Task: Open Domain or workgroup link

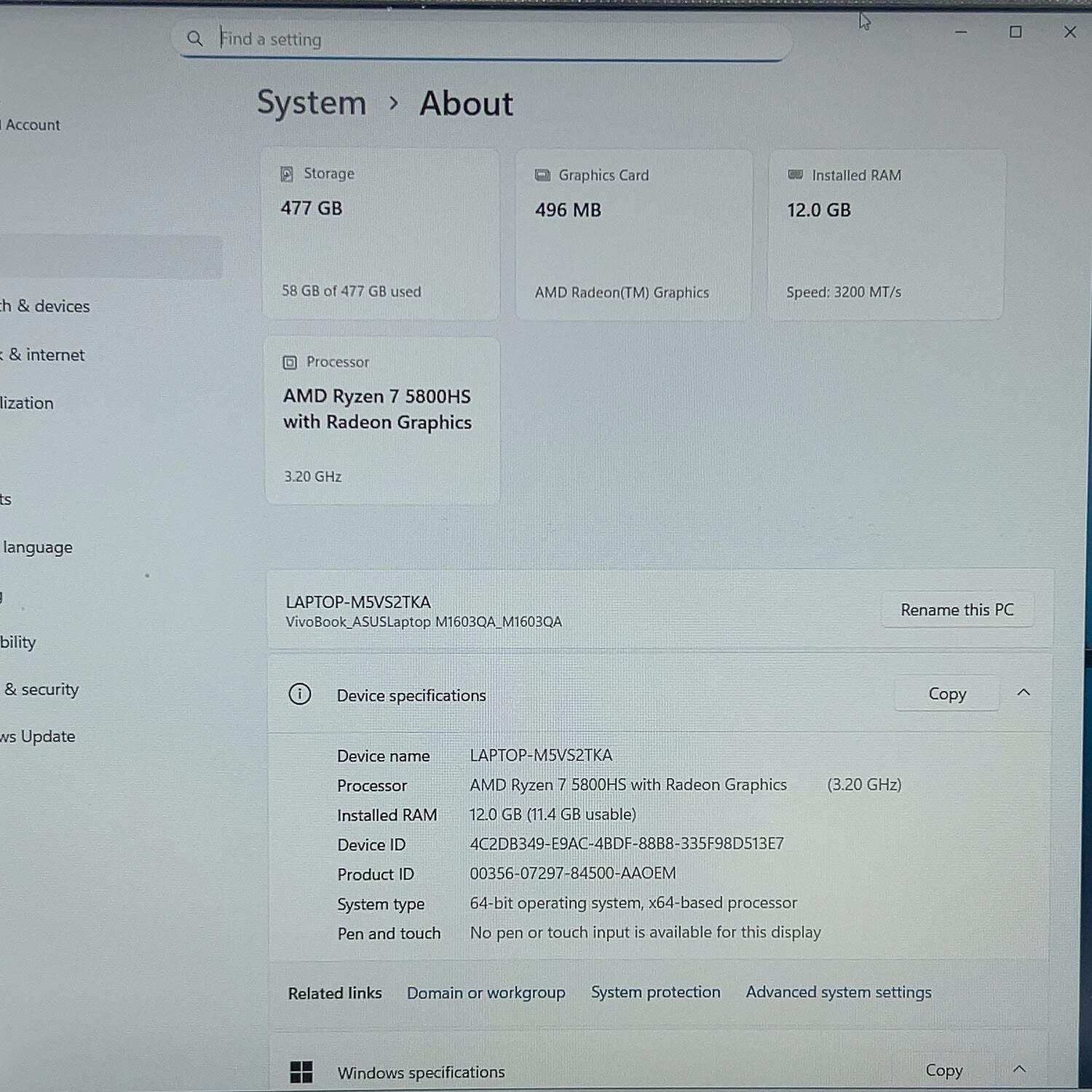Action: point(486,993)
